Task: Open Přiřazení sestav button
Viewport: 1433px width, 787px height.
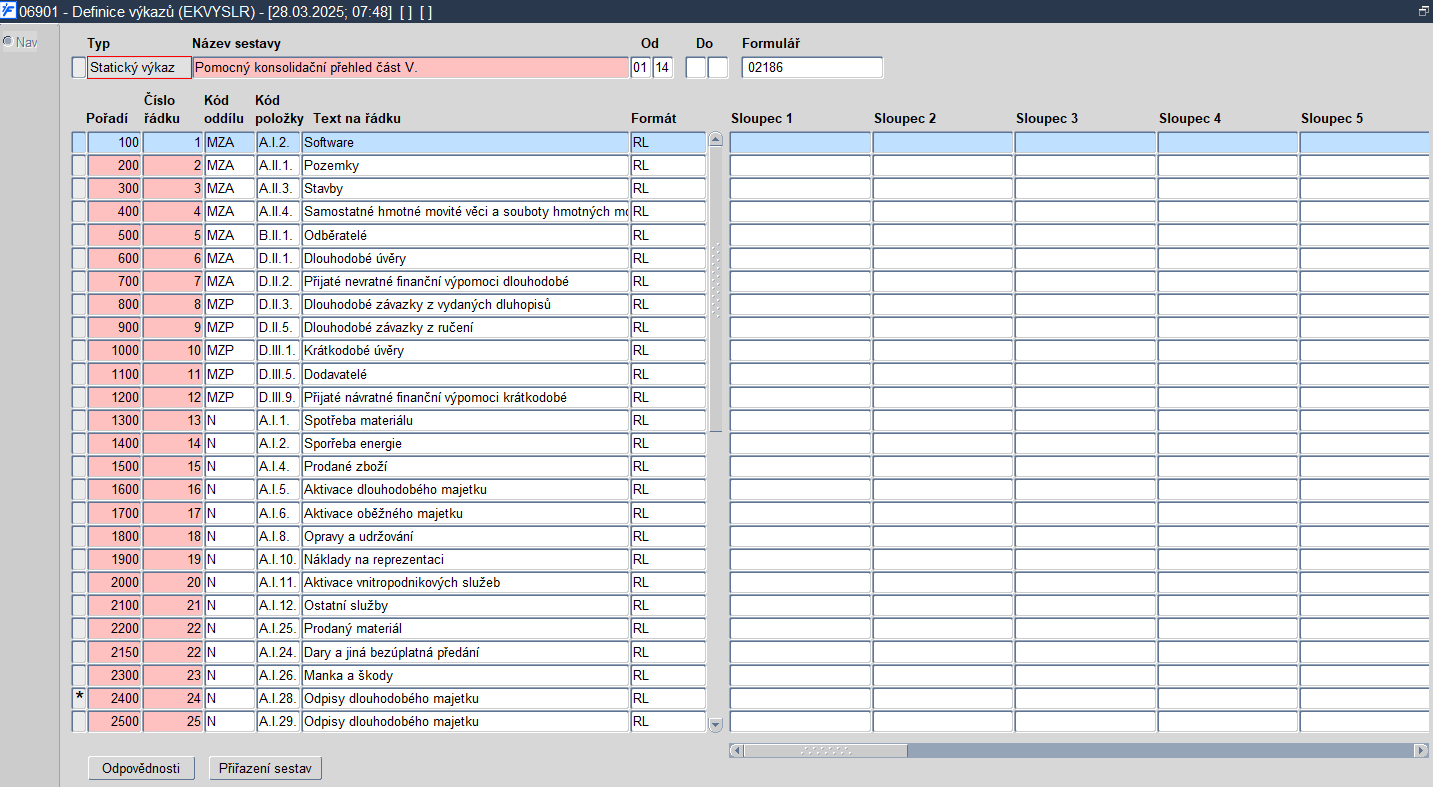Action: coord(265,768)
